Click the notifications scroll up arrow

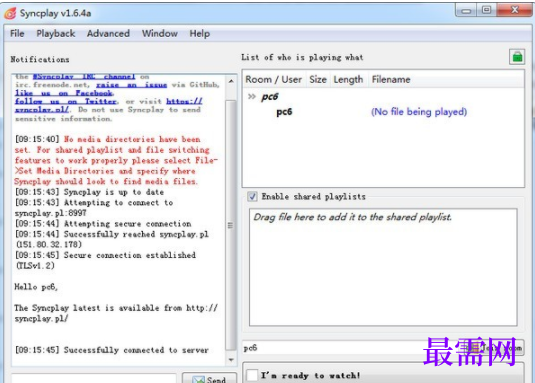point(231,81)
